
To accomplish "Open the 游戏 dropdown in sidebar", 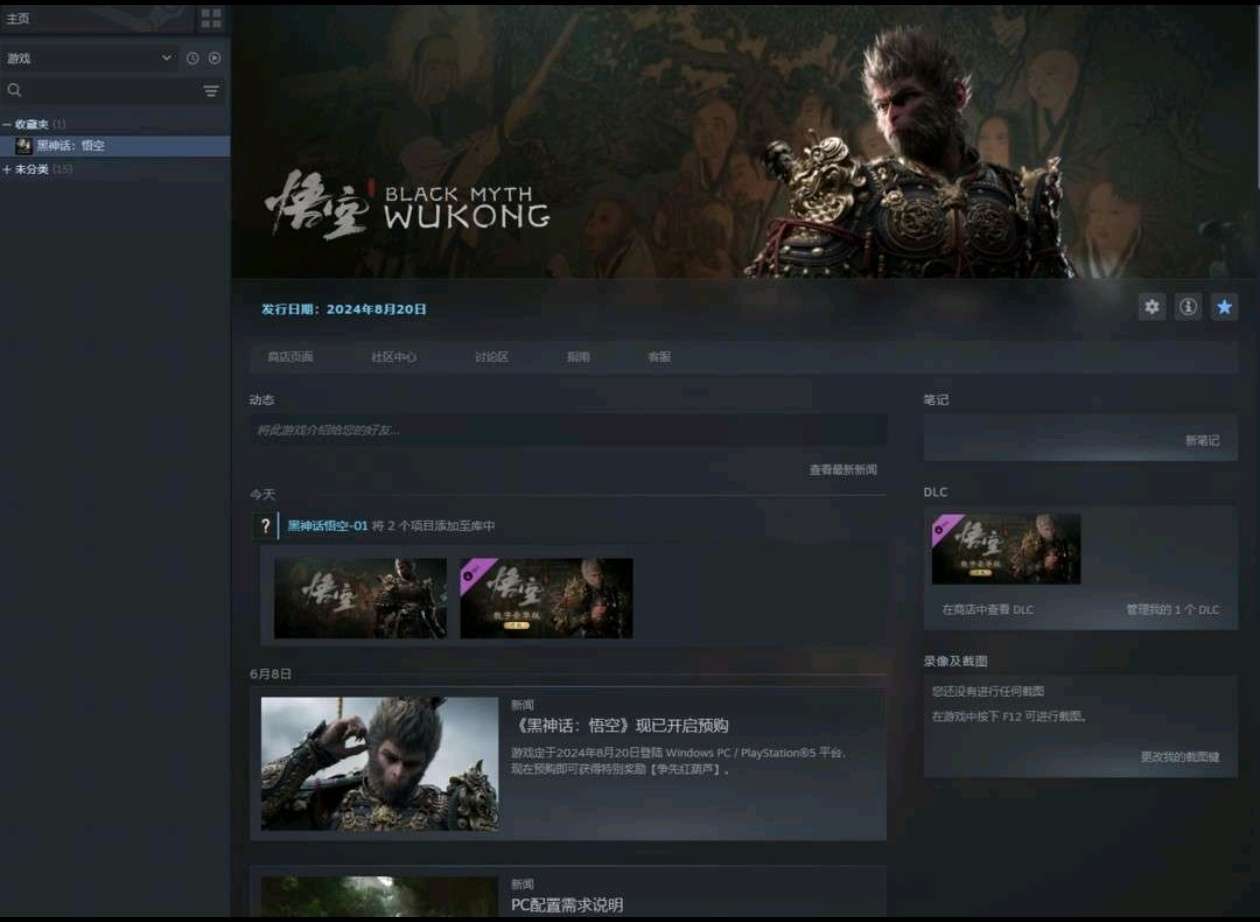I will coord(90,59).
